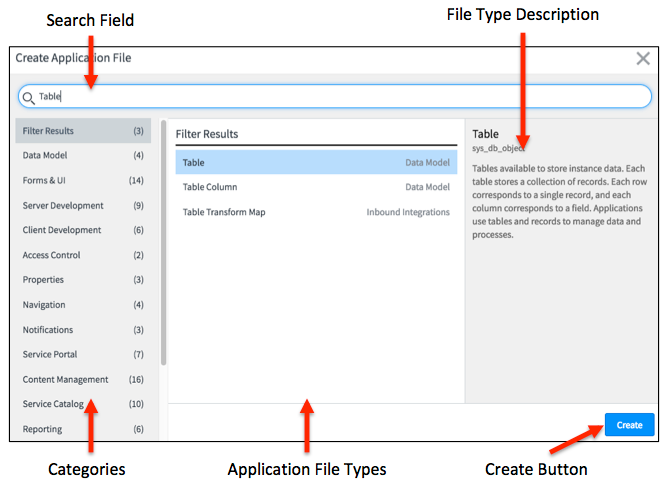The image size is (664, 490).
Task: Open the Access Control category
Action: (x=83, y=255)
